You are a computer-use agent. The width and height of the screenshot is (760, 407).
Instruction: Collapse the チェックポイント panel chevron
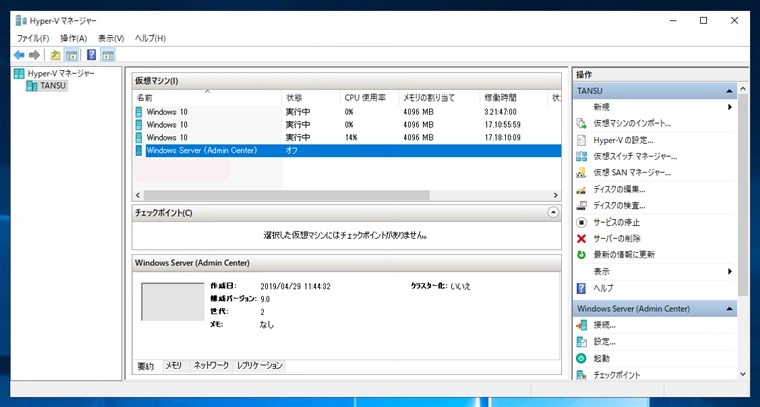point(553,213)
